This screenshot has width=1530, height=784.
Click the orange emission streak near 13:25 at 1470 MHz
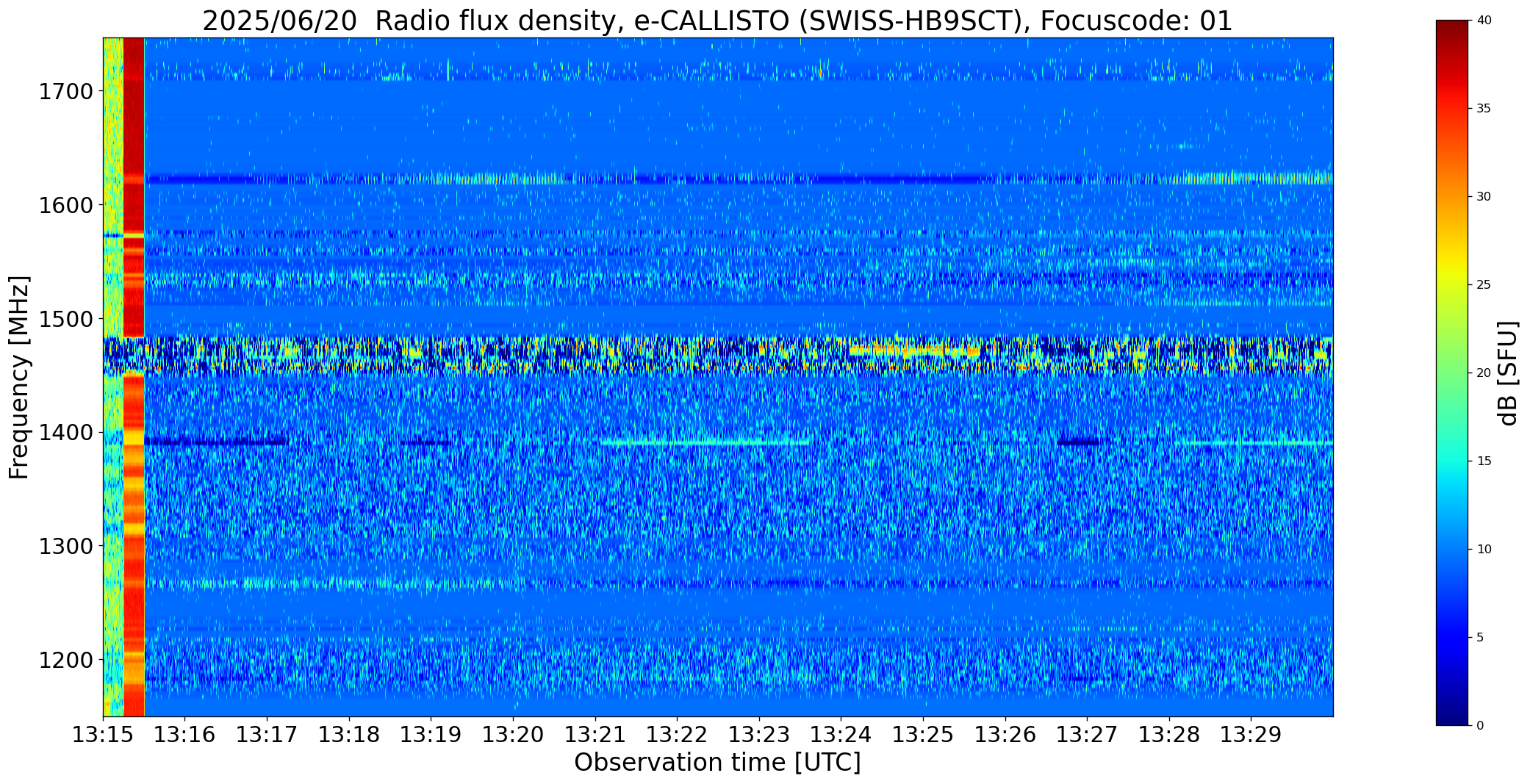pos(915,351)
